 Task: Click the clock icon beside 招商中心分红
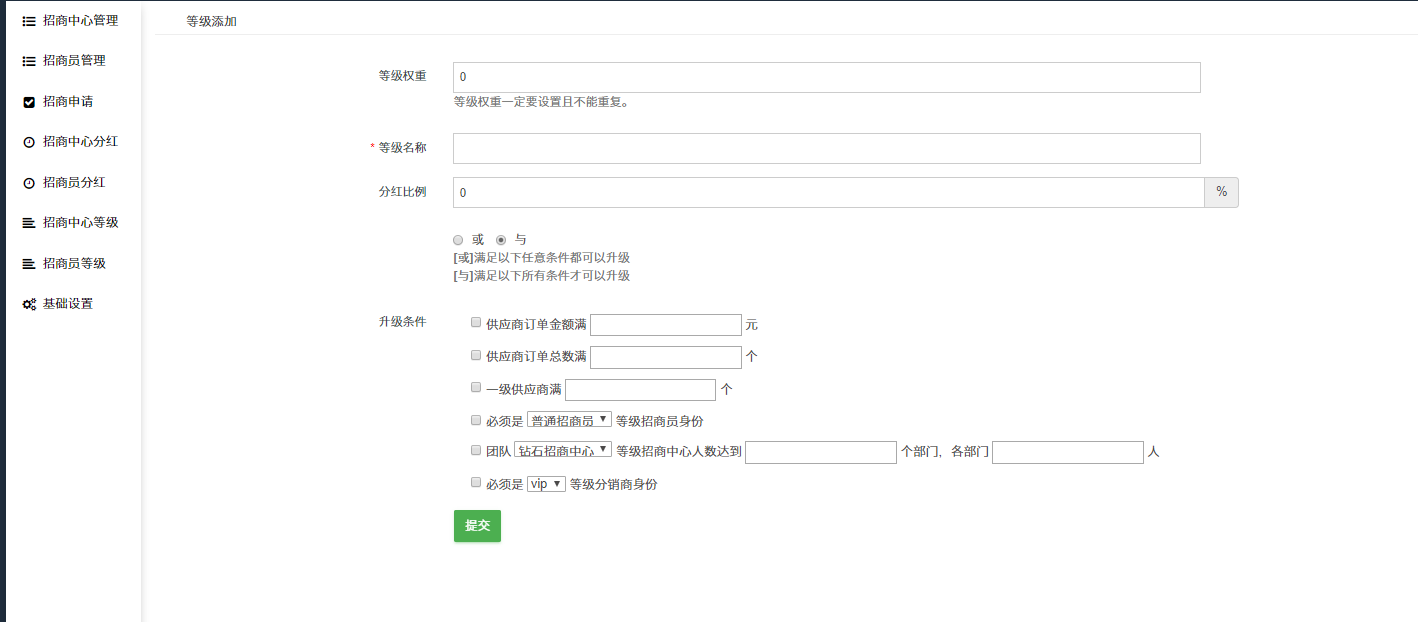pos(29,142)
